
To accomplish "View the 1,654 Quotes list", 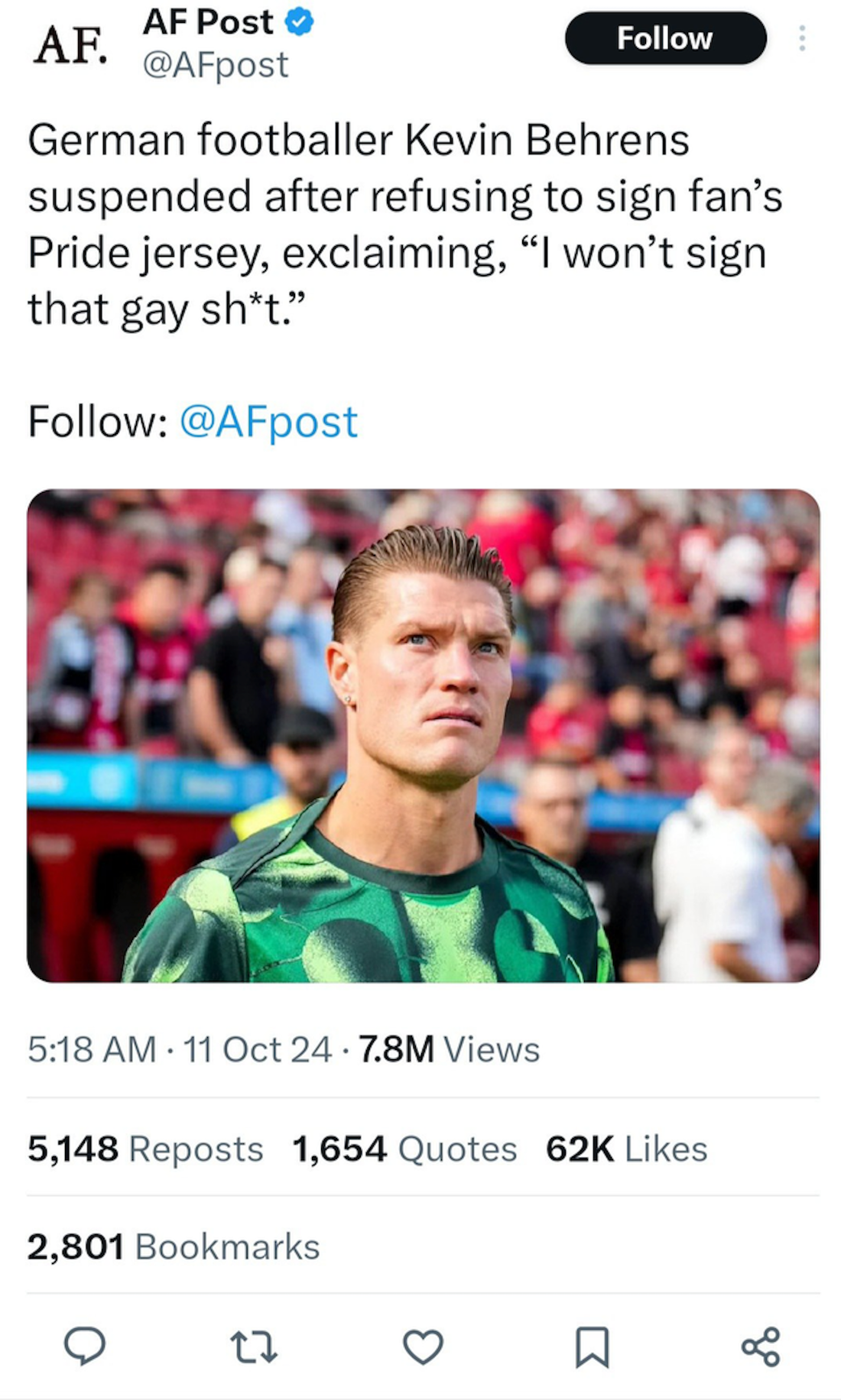I will pos(404,1149).
